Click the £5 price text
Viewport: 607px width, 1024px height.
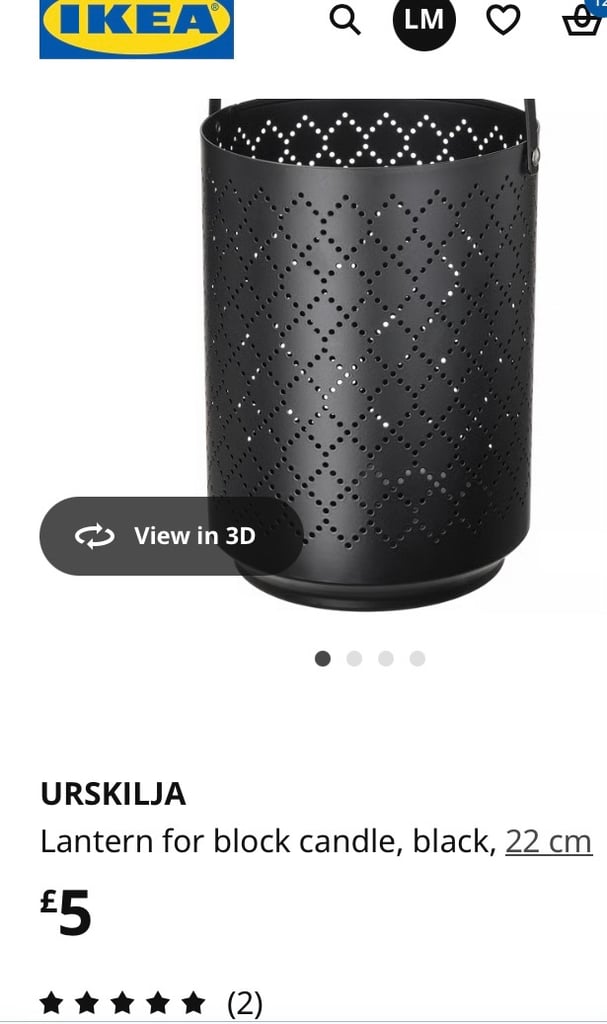(65, 912)
